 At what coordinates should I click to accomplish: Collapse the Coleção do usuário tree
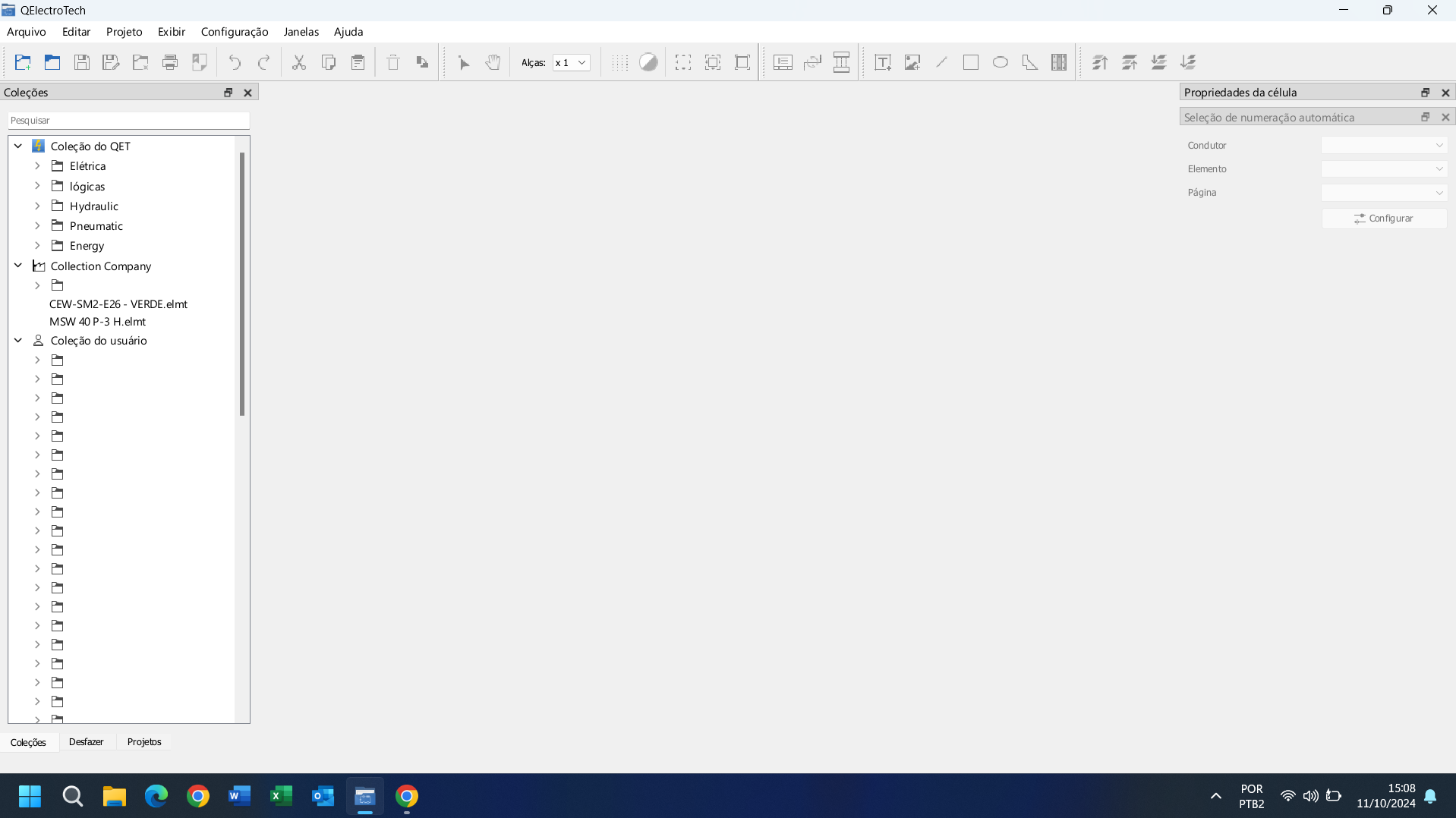[x=18, y=340]
